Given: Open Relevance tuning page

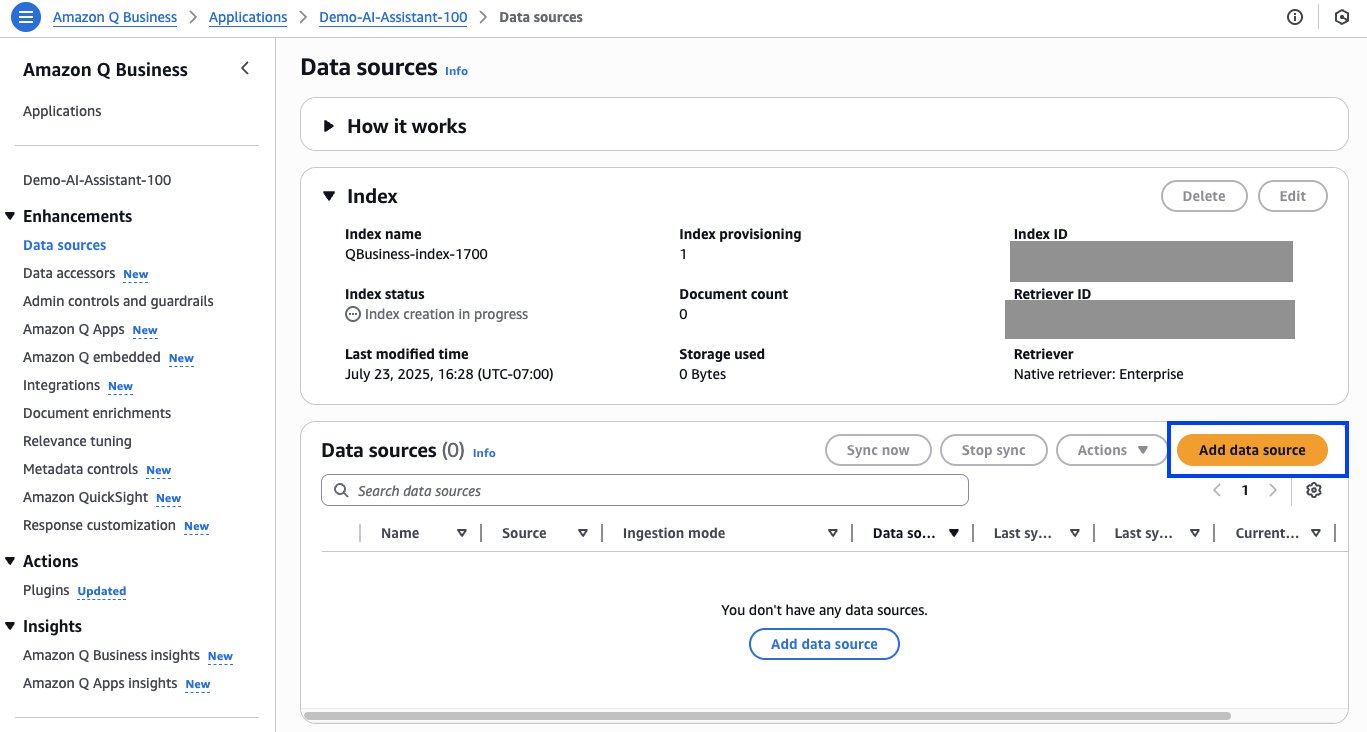Looking at the screenshot, I should click(x=77, y=441).
